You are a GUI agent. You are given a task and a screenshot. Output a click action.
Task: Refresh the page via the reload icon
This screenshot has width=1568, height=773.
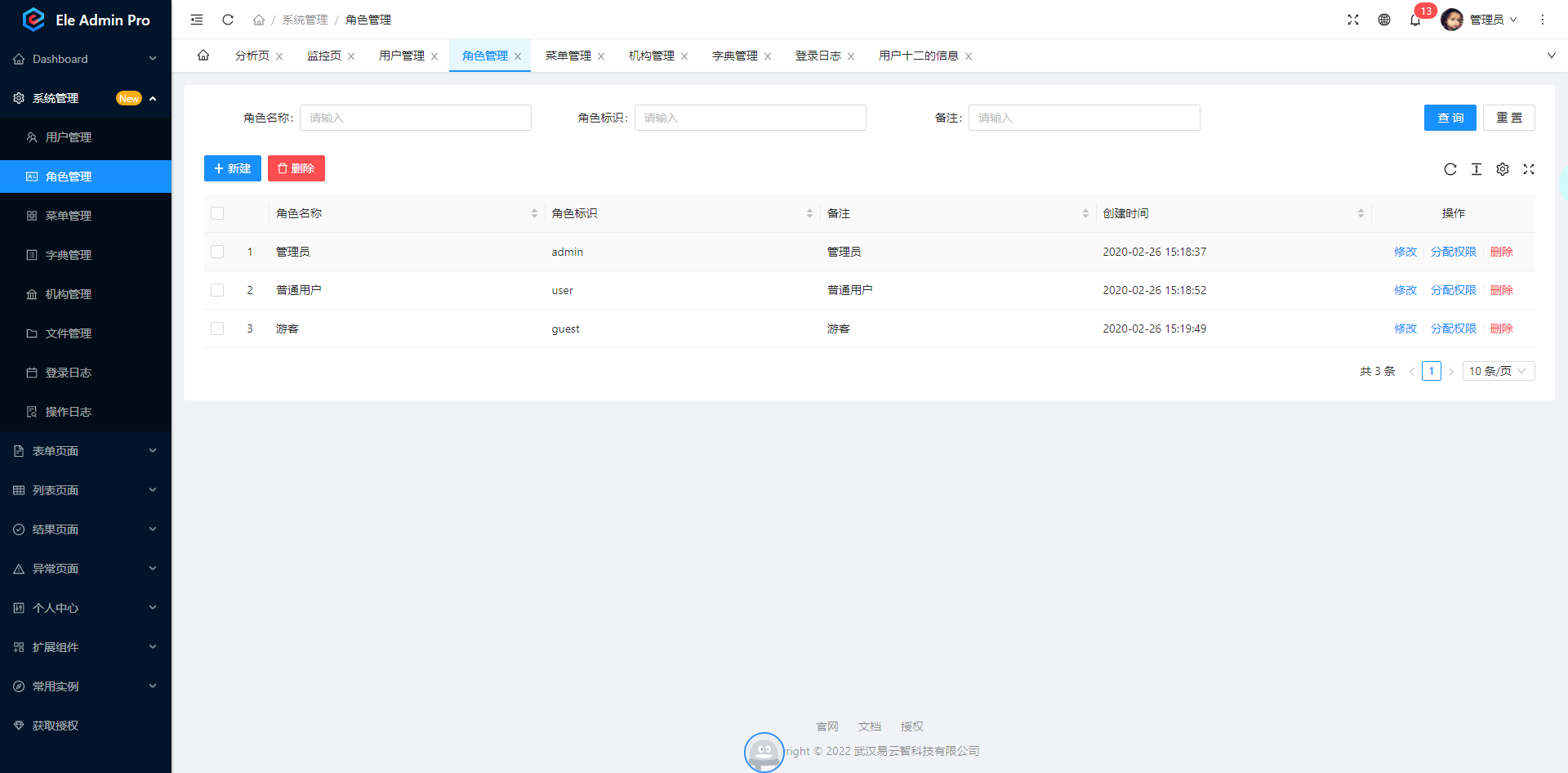[228, 20]
